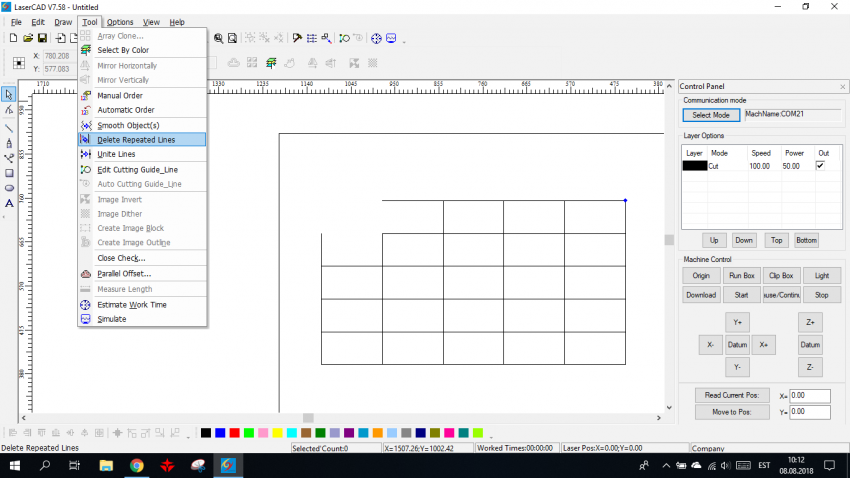Viewport: 850px width, 478px height.
Task: Click the Start button in Machine Control
Action: (x=742, y=295)
